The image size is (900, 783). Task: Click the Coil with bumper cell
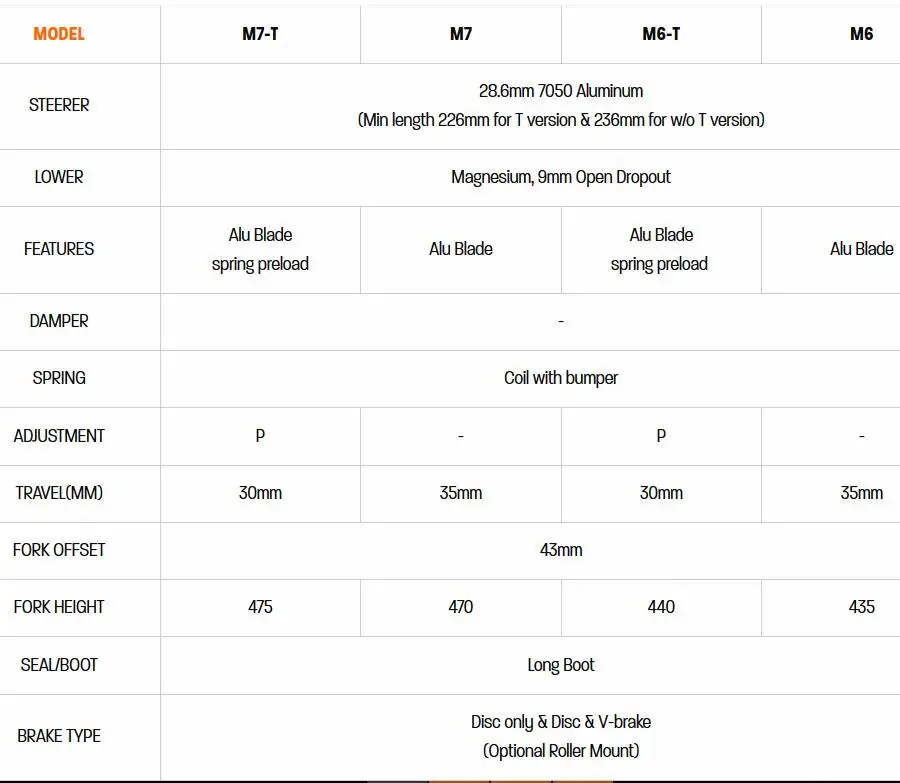coord(561,378)
